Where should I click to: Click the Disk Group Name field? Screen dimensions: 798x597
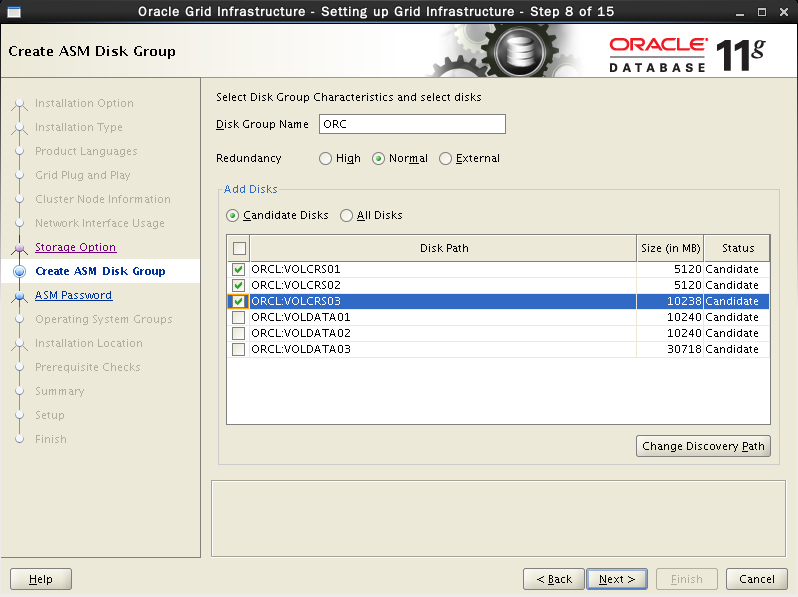click(412, 125)
